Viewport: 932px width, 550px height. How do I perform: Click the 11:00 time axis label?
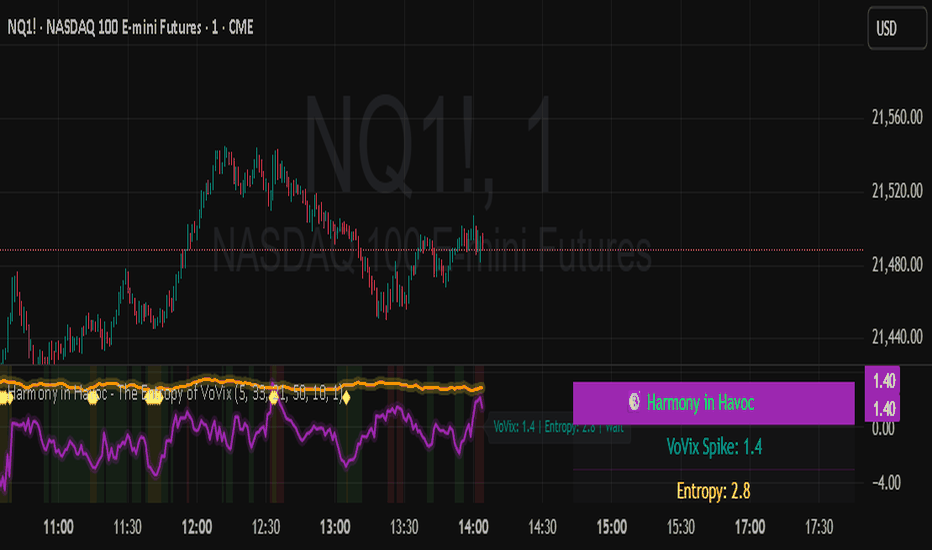click(x=58, y=527)
